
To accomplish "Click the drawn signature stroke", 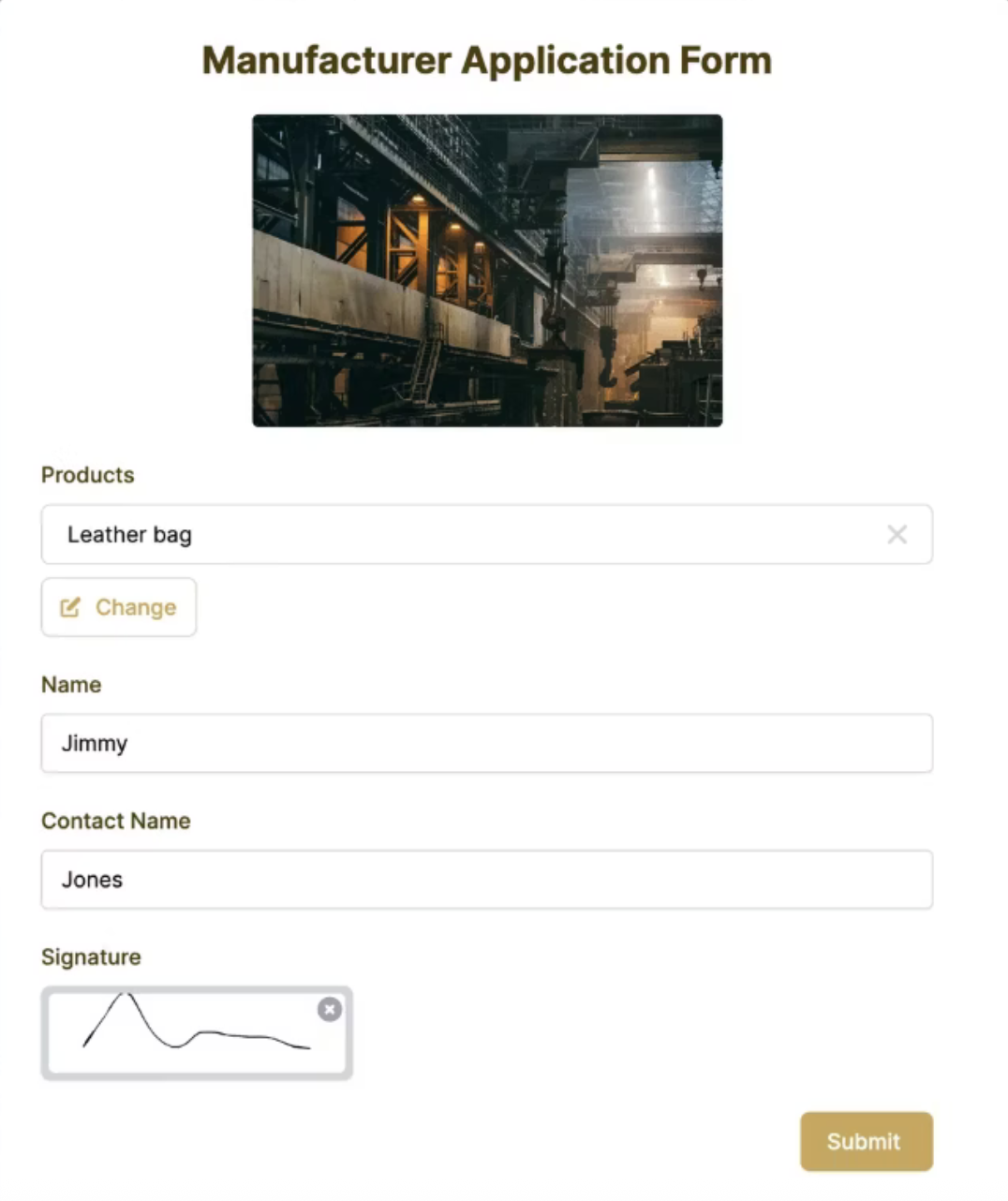I will point(197,1022).
